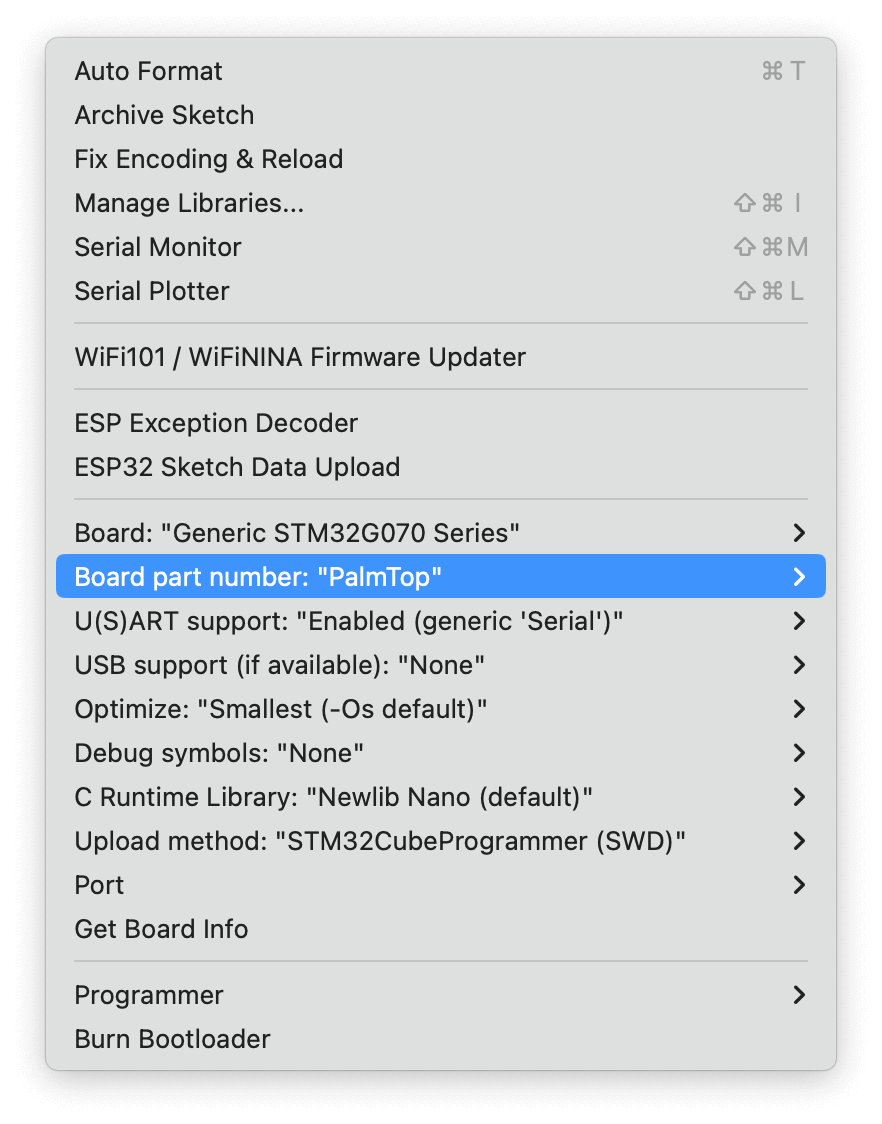The height and width of the screenshot is (1124, 882).
Task: Open Manage Libraries... dialog
Action: coord(440,203)
